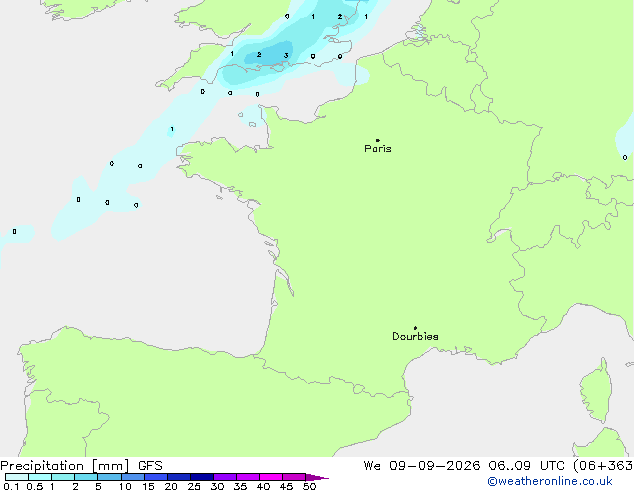This screenshot has height=490, width=634.
Task: Pick the 25–30 mm dark navy legend swatch
Action: click(x=202, y=477)
